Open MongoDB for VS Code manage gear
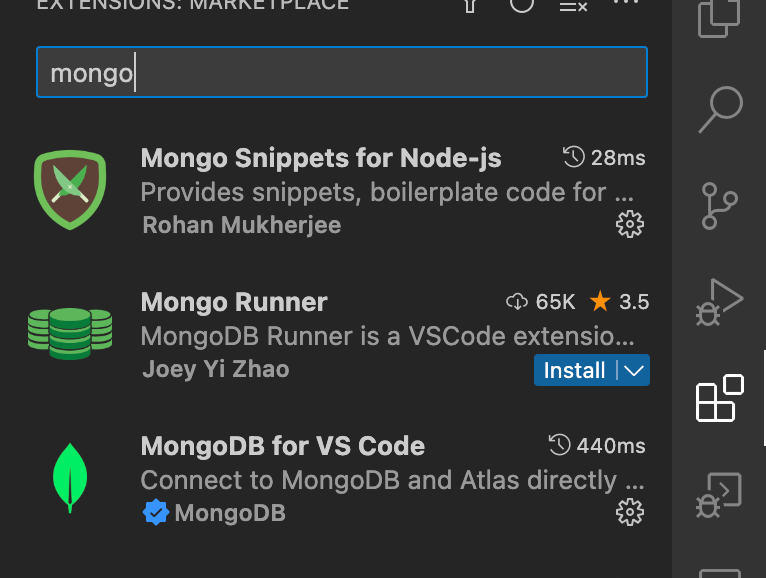 [629, 513]
